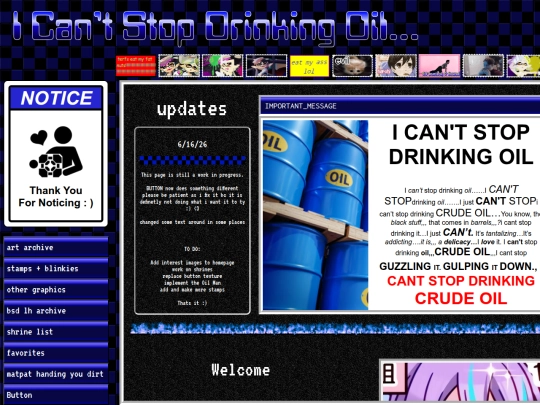The image size is (540, 405).
Task: Click 'work on shrines' todo item
Action: [x=192, y=269]
